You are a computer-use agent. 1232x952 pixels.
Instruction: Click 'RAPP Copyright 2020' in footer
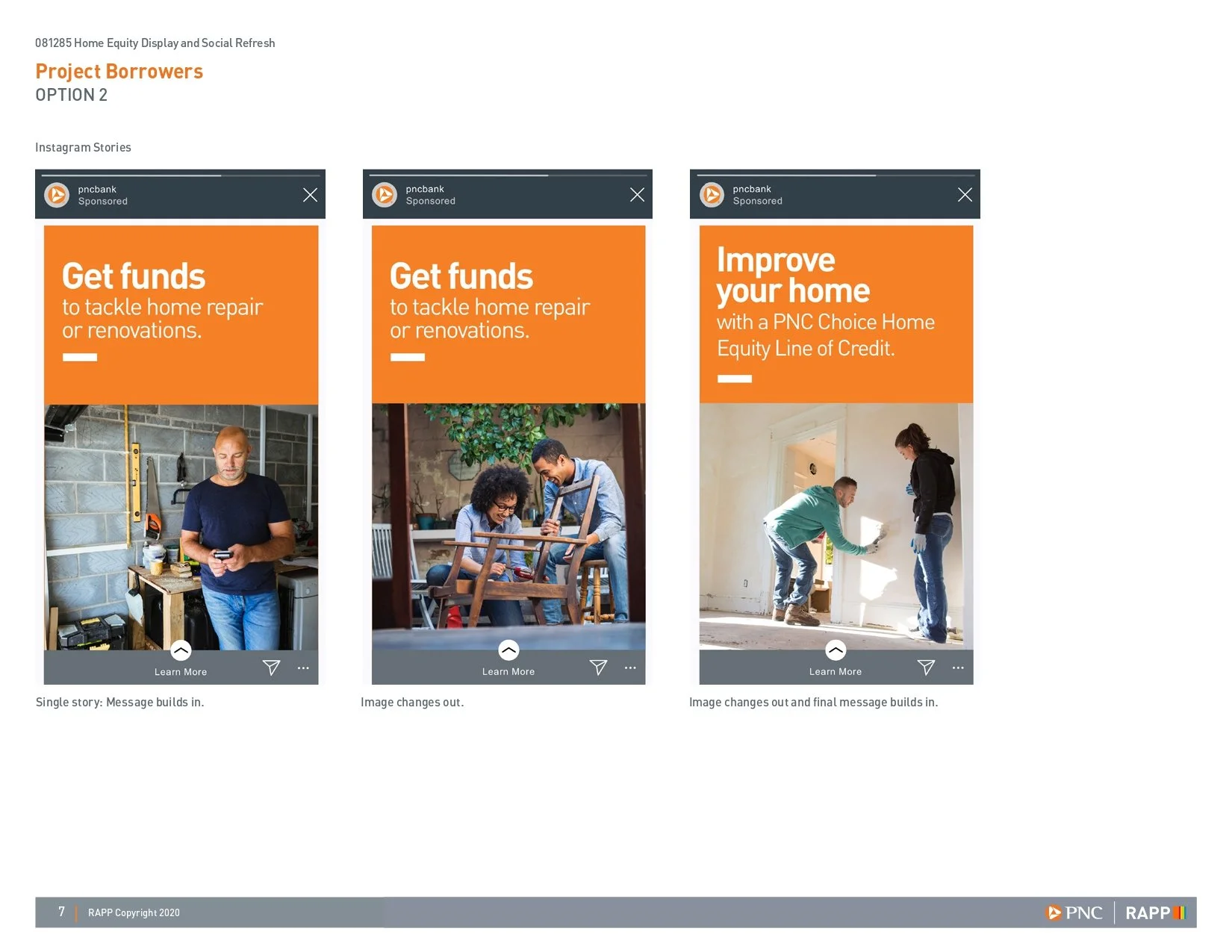tap(134, 912)
